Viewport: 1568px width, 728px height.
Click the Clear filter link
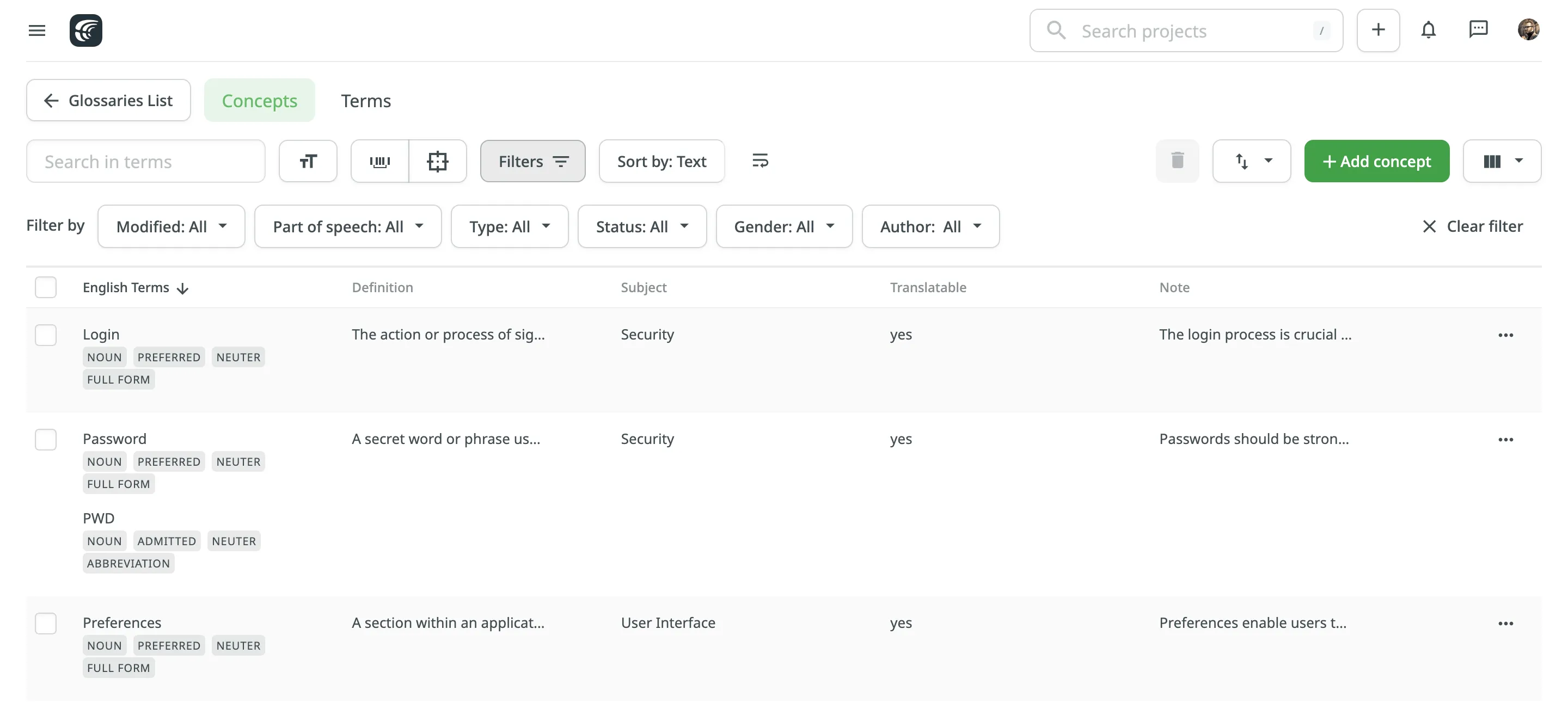[1472, 226]
